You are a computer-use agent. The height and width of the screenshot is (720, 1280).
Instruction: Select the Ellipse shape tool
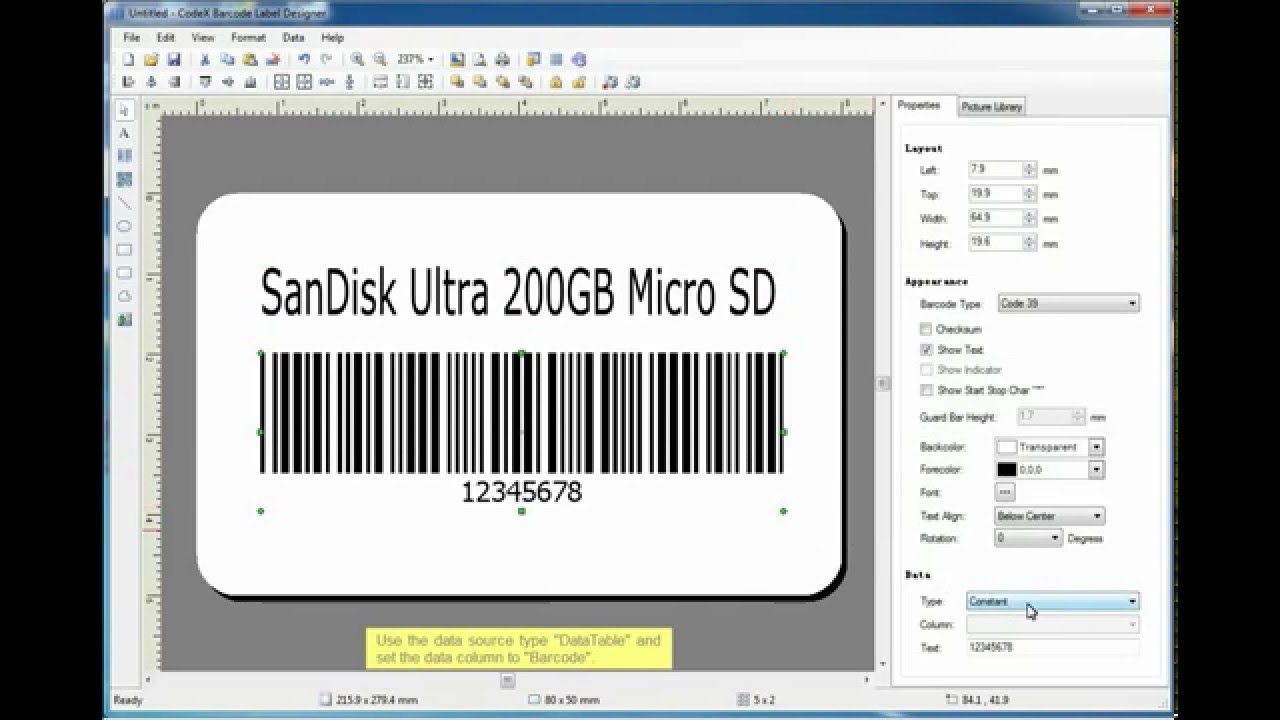coord(124,227)
